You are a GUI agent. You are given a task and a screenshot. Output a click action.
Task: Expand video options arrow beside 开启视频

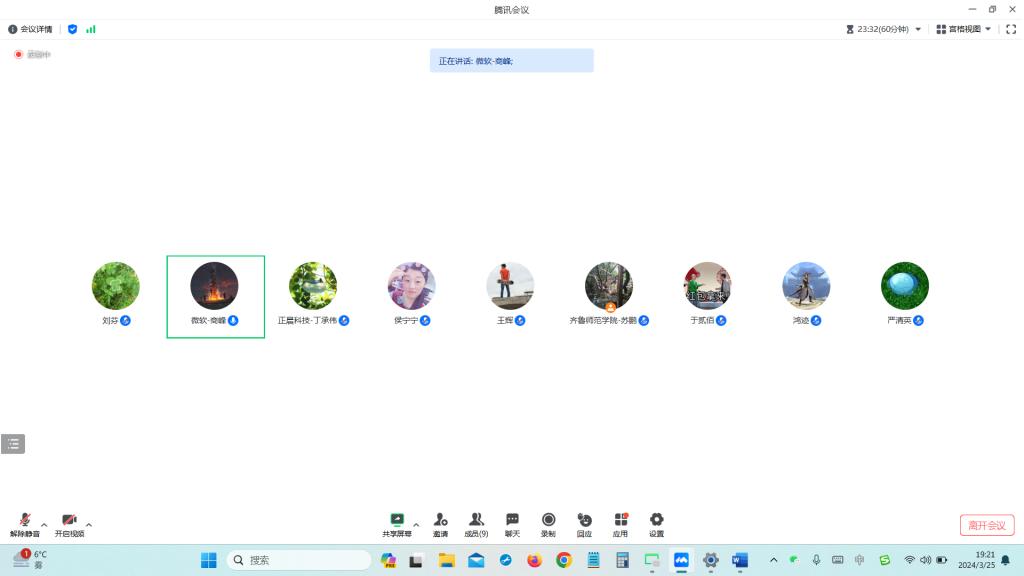click(89, 524)
